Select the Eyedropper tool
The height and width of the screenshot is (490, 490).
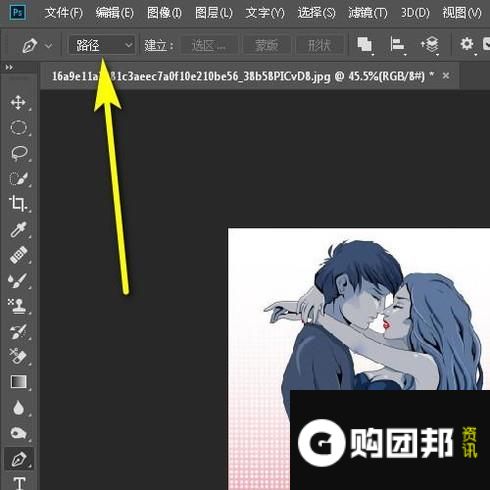18,229
